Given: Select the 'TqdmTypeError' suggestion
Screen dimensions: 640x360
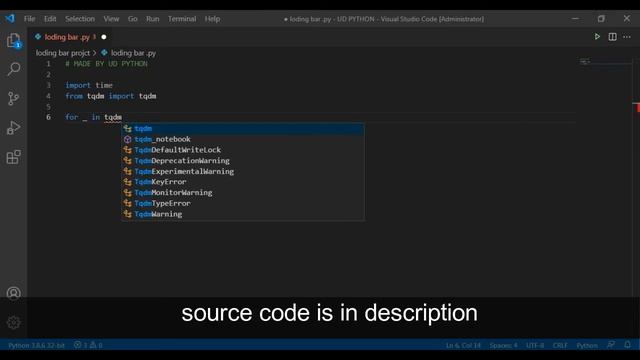Looking at the screenshot, I should point(243,203).
